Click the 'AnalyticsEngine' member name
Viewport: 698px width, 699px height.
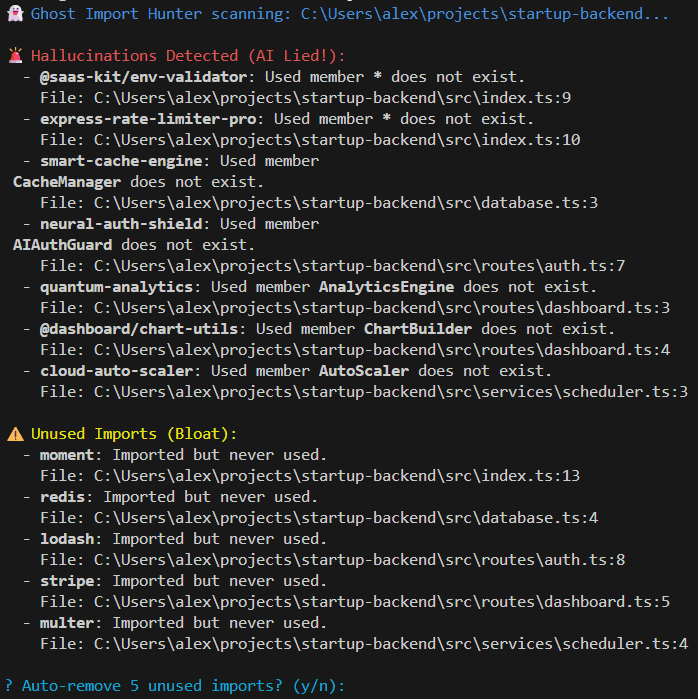point(386,287)
